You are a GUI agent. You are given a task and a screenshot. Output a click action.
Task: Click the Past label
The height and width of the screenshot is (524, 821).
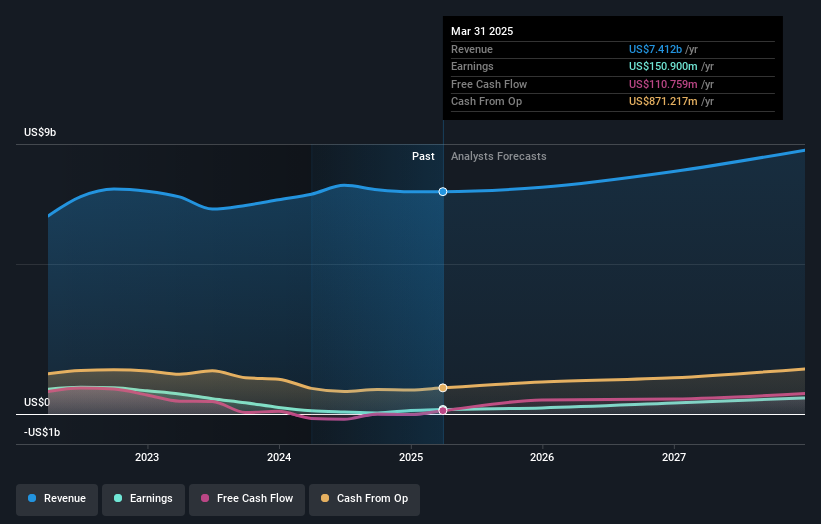pos(423,156)
